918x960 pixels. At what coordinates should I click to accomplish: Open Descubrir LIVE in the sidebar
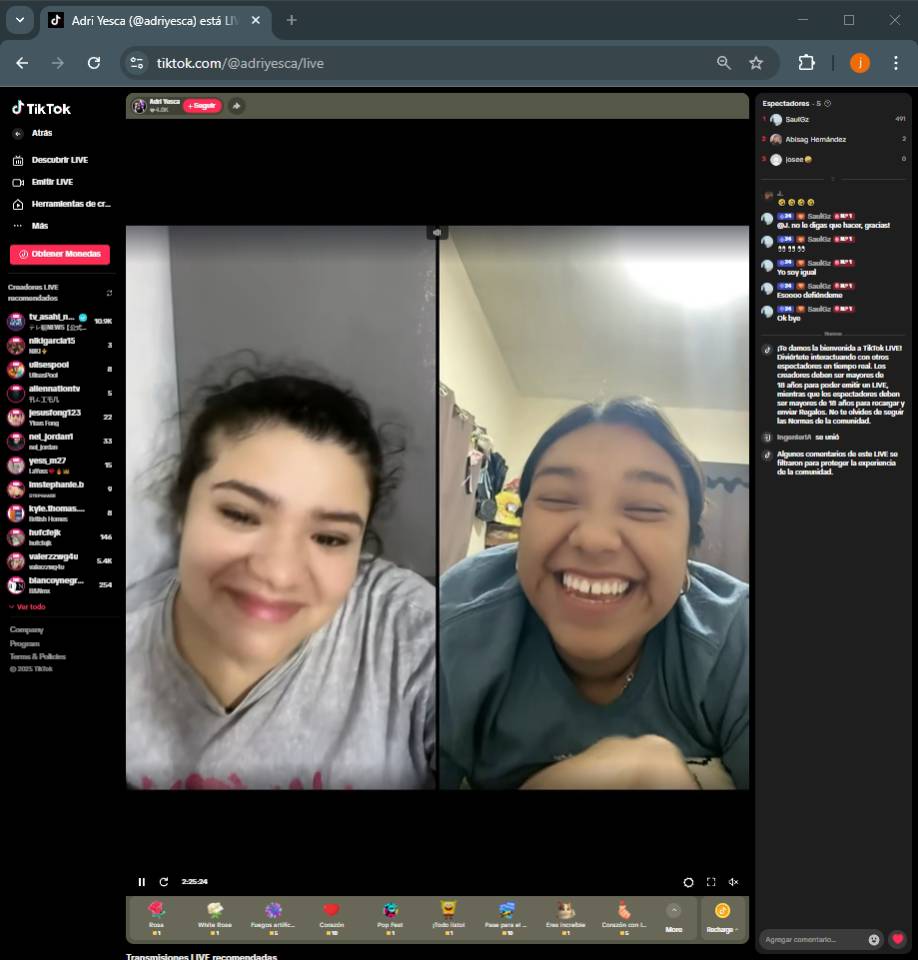pos(59,160)
